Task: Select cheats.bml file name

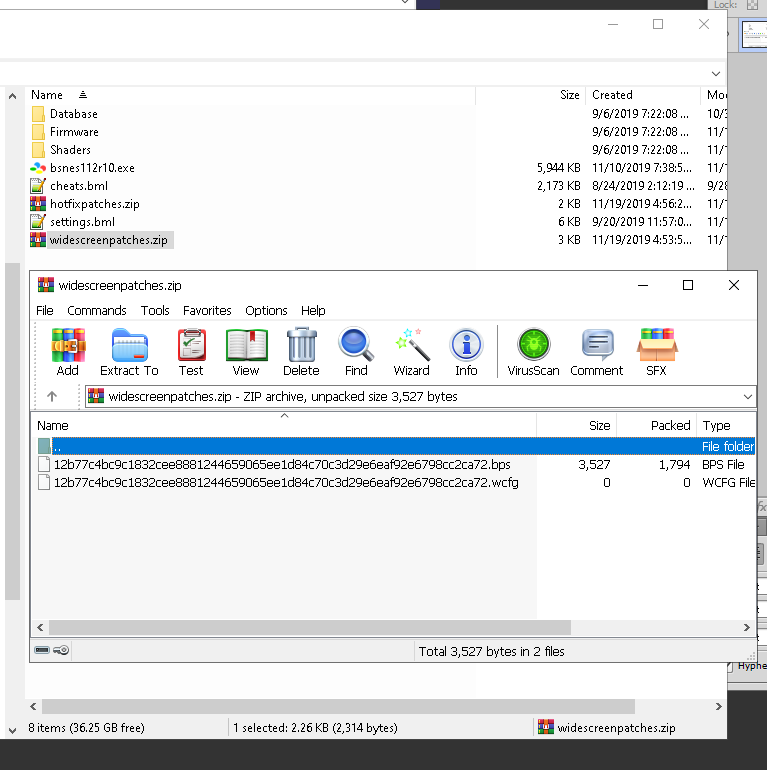Action: click(x=79, y=186)
